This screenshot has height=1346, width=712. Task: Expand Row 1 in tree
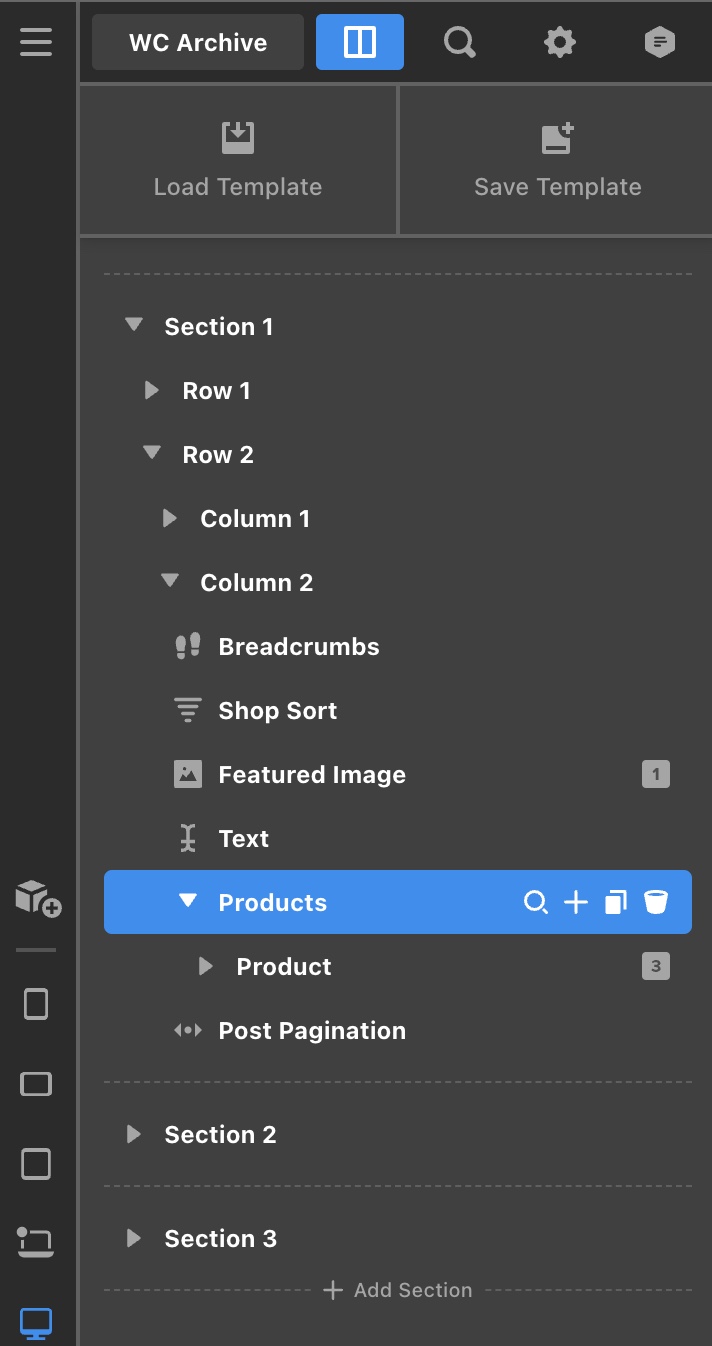[x=152, y=391]
